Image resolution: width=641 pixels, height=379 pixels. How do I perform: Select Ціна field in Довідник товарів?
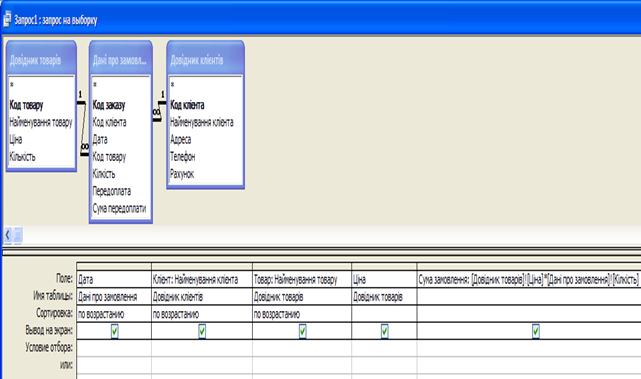click(16, 139)
